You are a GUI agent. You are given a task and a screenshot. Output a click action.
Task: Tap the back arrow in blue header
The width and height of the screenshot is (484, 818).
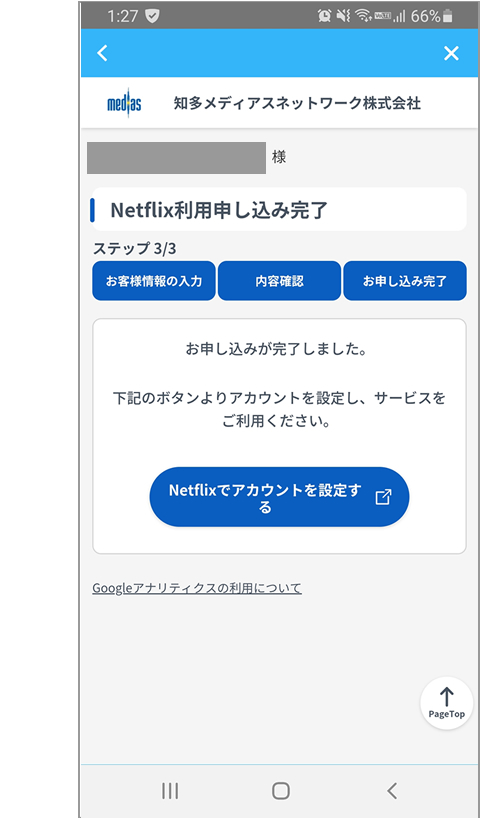(102, 53)
